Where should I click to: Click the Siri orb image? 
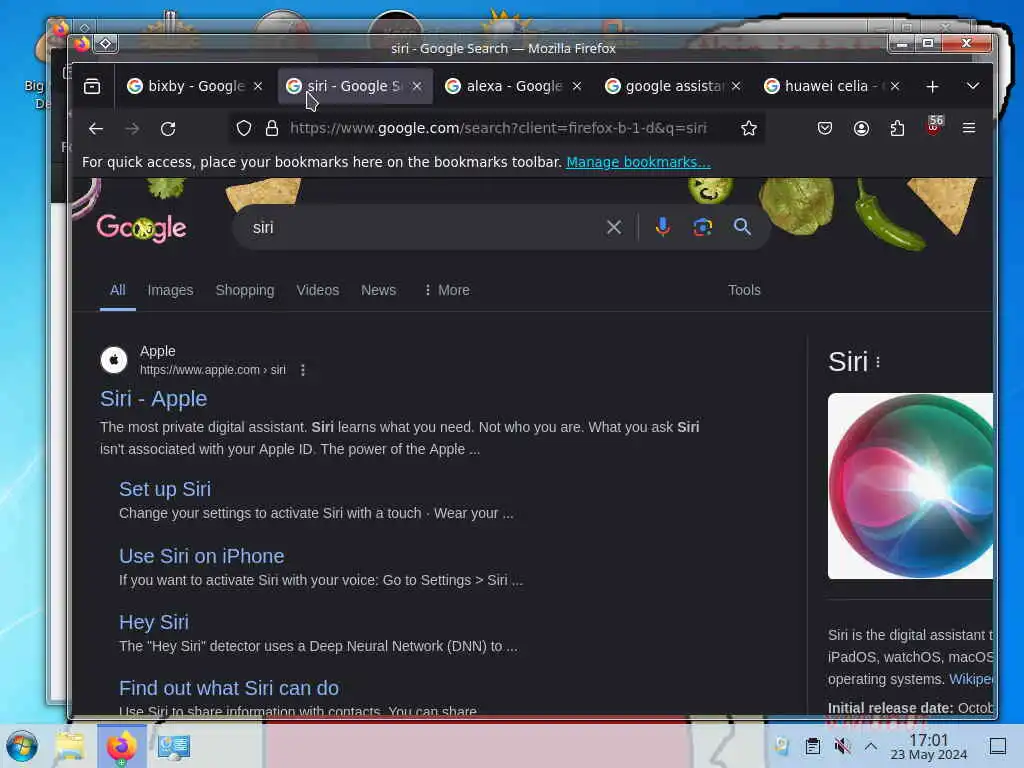pyautogui.click(x=910, y=486)
